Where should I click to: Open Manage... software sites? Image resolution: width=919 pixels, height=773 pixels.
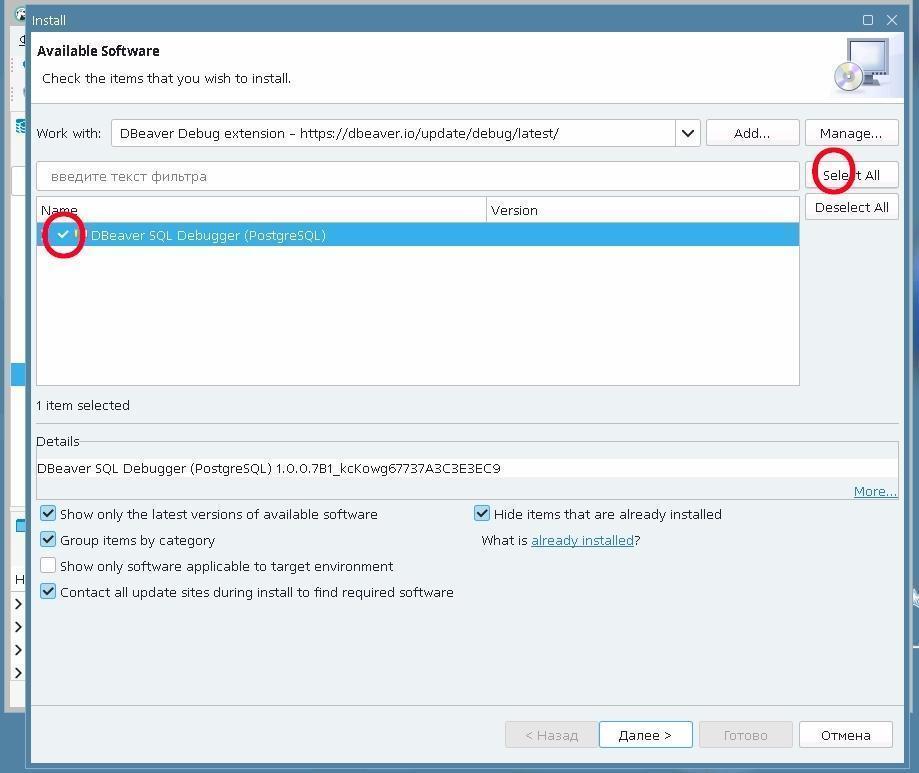[851, 133]
